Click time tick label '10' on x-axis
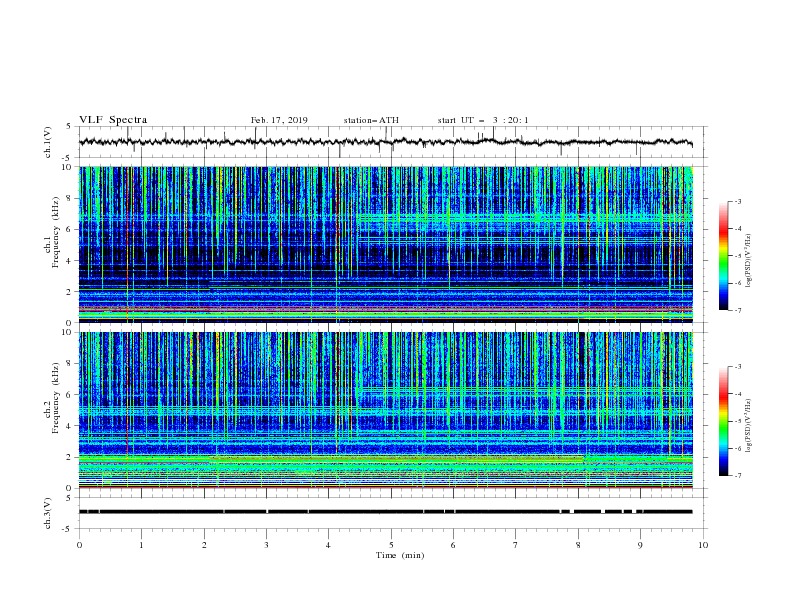The width and height of the screenshot is (792, 612). tap(703, 545)
